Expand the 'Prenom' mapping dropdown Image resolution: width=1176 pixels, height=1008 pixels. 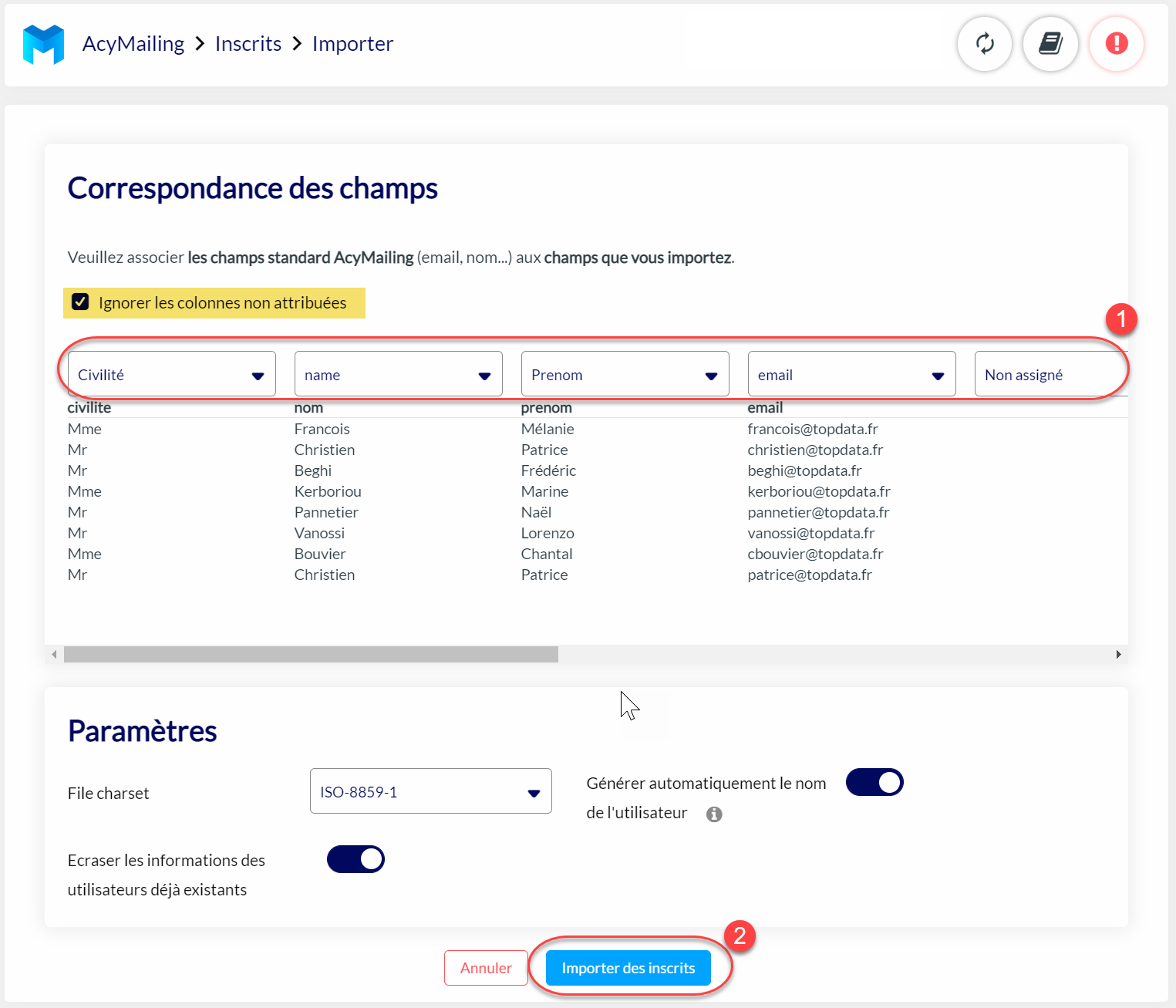click(x=624, y=374)
